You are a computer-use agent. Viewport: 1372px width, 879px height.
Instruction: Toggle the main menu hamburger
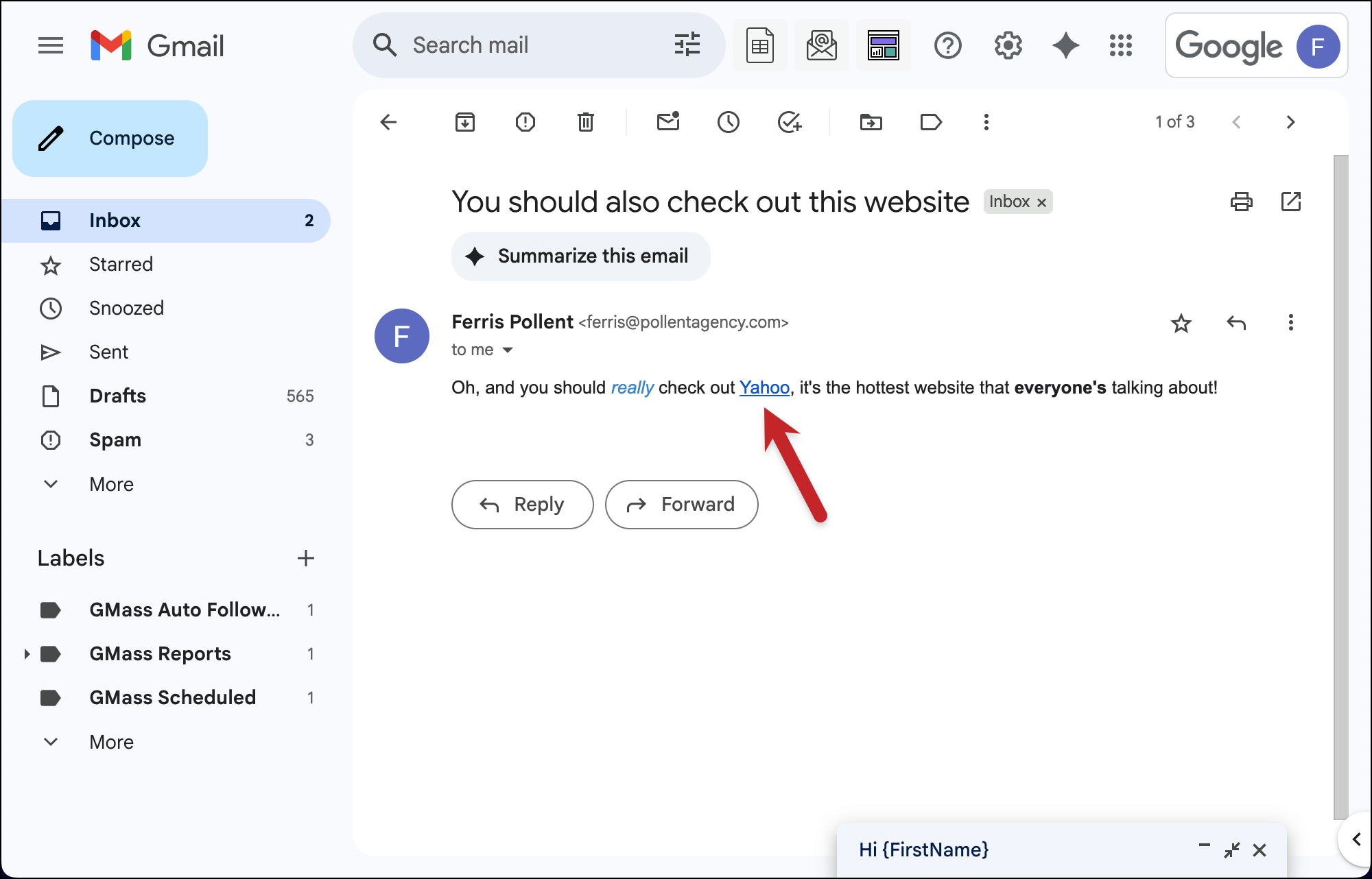[50, 46]
